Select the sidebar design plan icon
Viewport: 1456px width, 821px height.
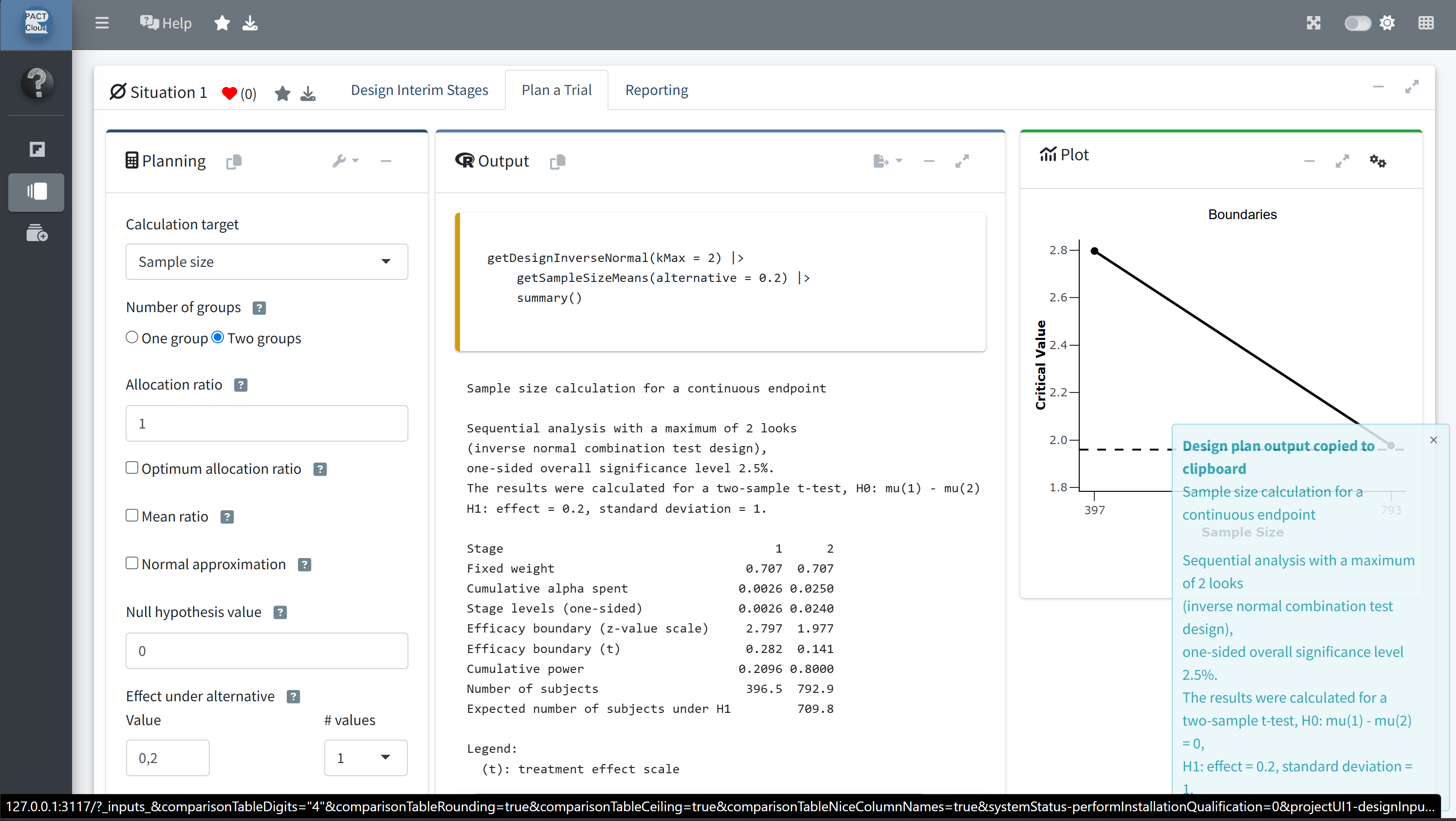pyautogui.click(x=37, y=192)
